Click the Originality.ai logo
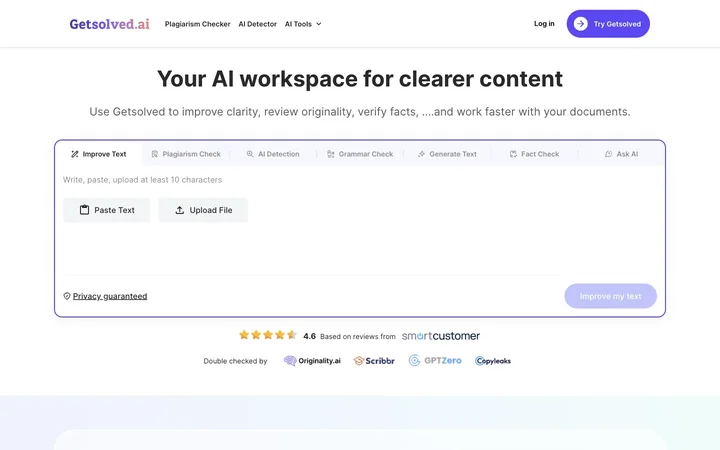This screenshot has height=450, width=720. [x=312, y=361]
